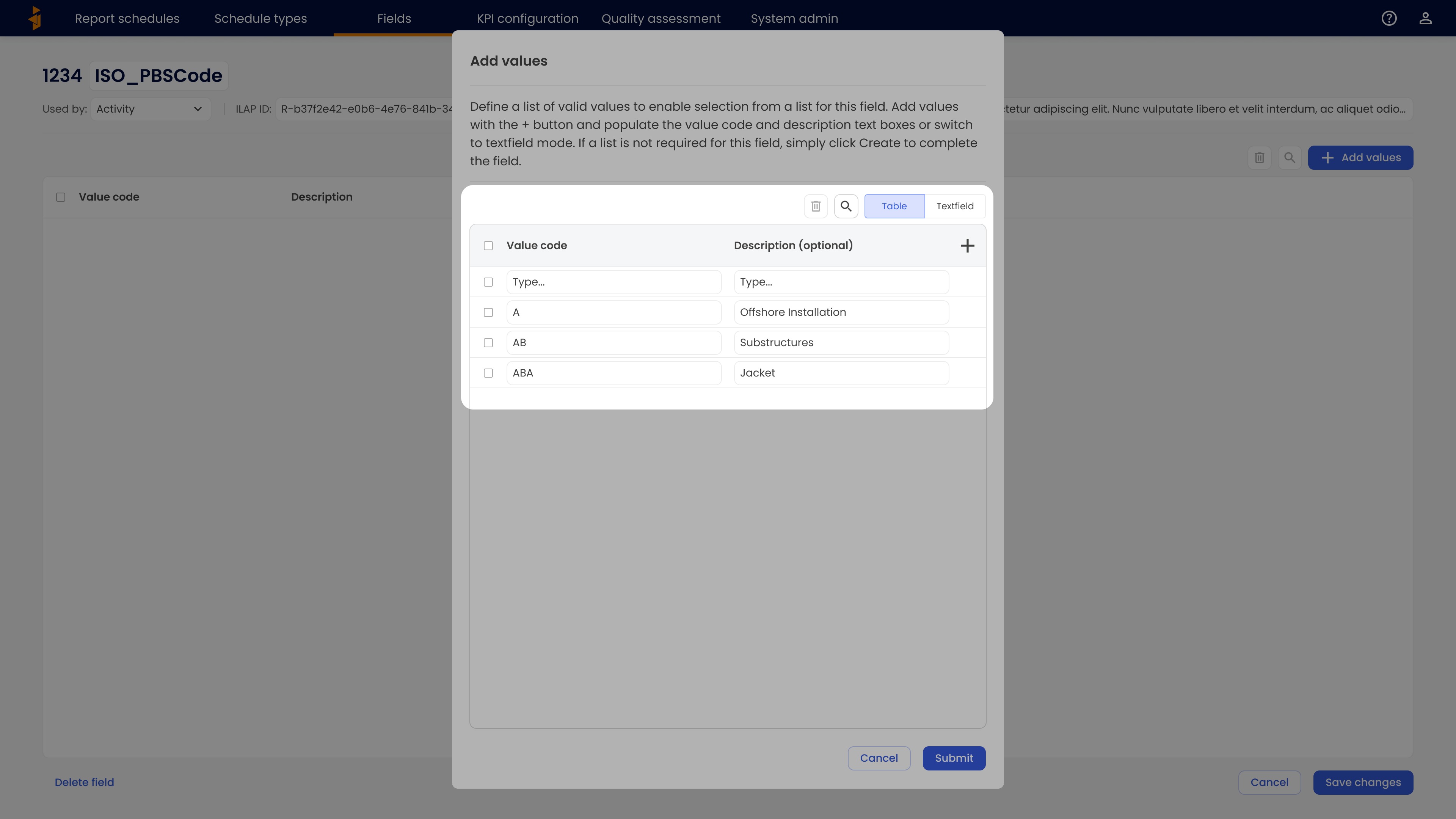
Task: Open the KPI configuration tab
Action: (527, 18)
